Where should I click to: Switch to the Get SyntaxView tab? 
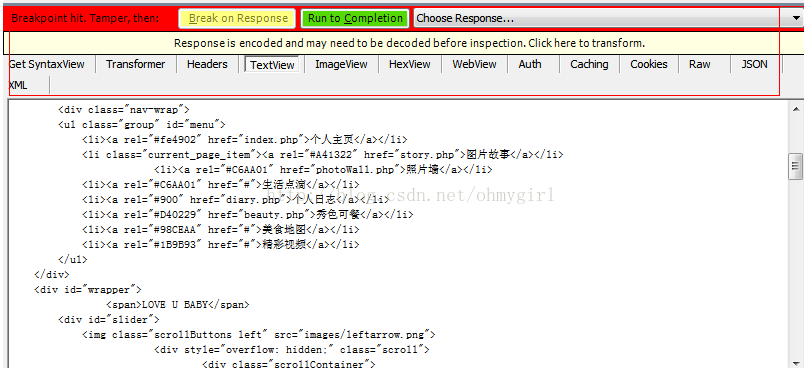tap(47, 64)
